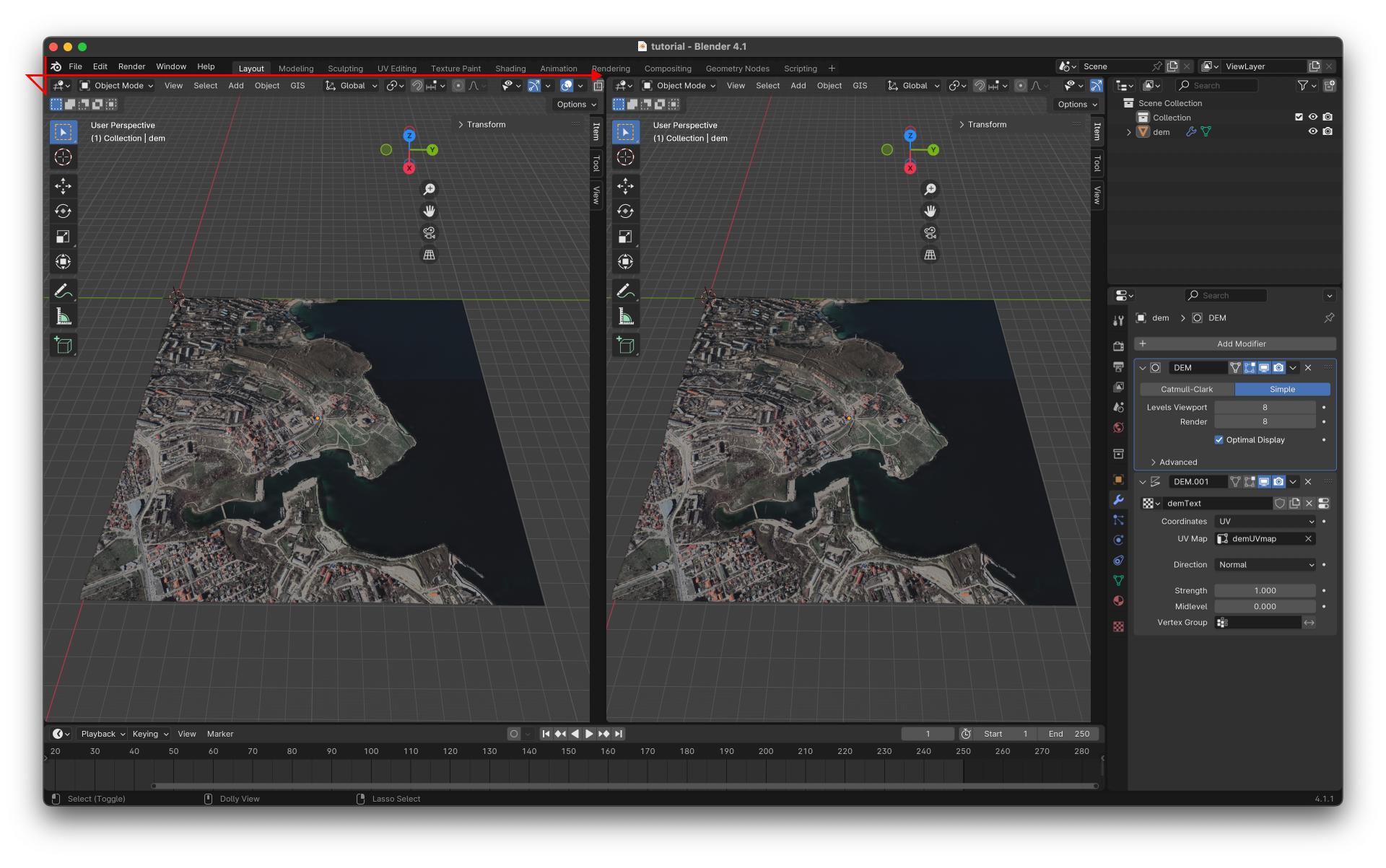1386x868 pixels.
Task: Choose the Add Cube tool in left viewport
Action: click(x=63, y=346)
